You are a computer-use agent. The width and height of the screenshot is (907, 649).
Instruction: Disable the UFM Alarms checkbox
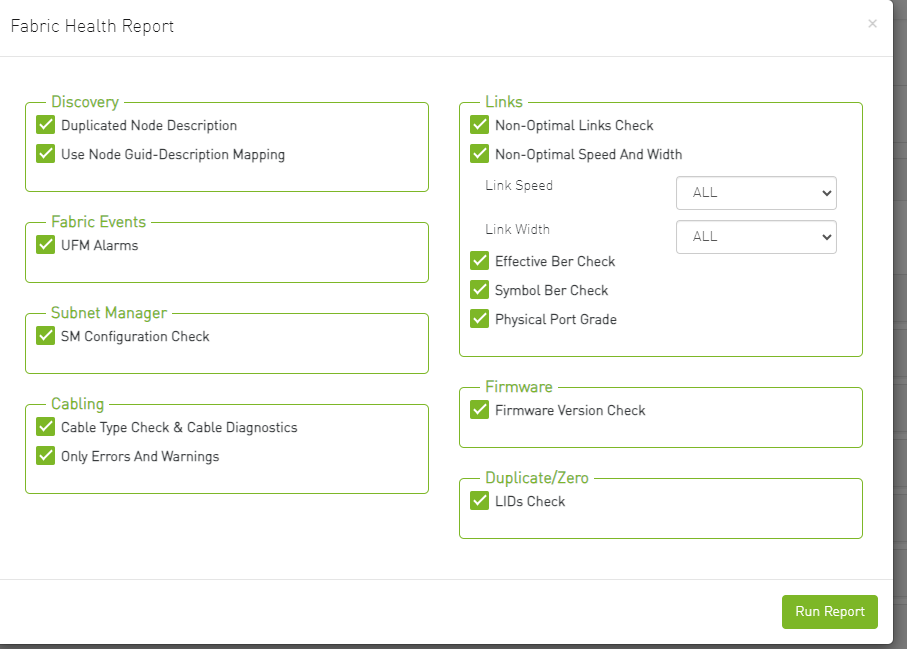tap(45, 245)
